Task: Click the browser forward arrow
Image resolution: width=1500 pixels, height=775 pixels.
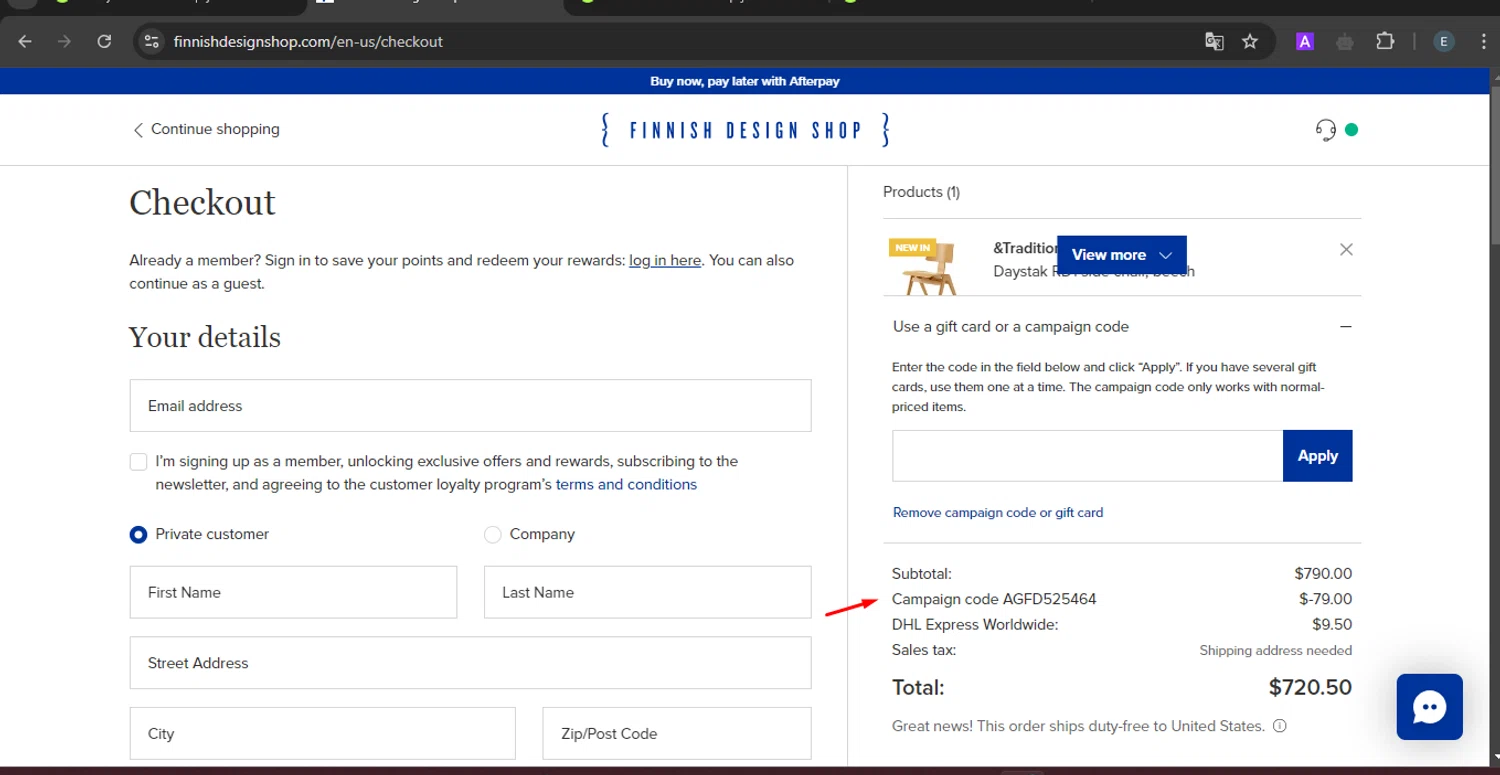Action: coord(64,41)
